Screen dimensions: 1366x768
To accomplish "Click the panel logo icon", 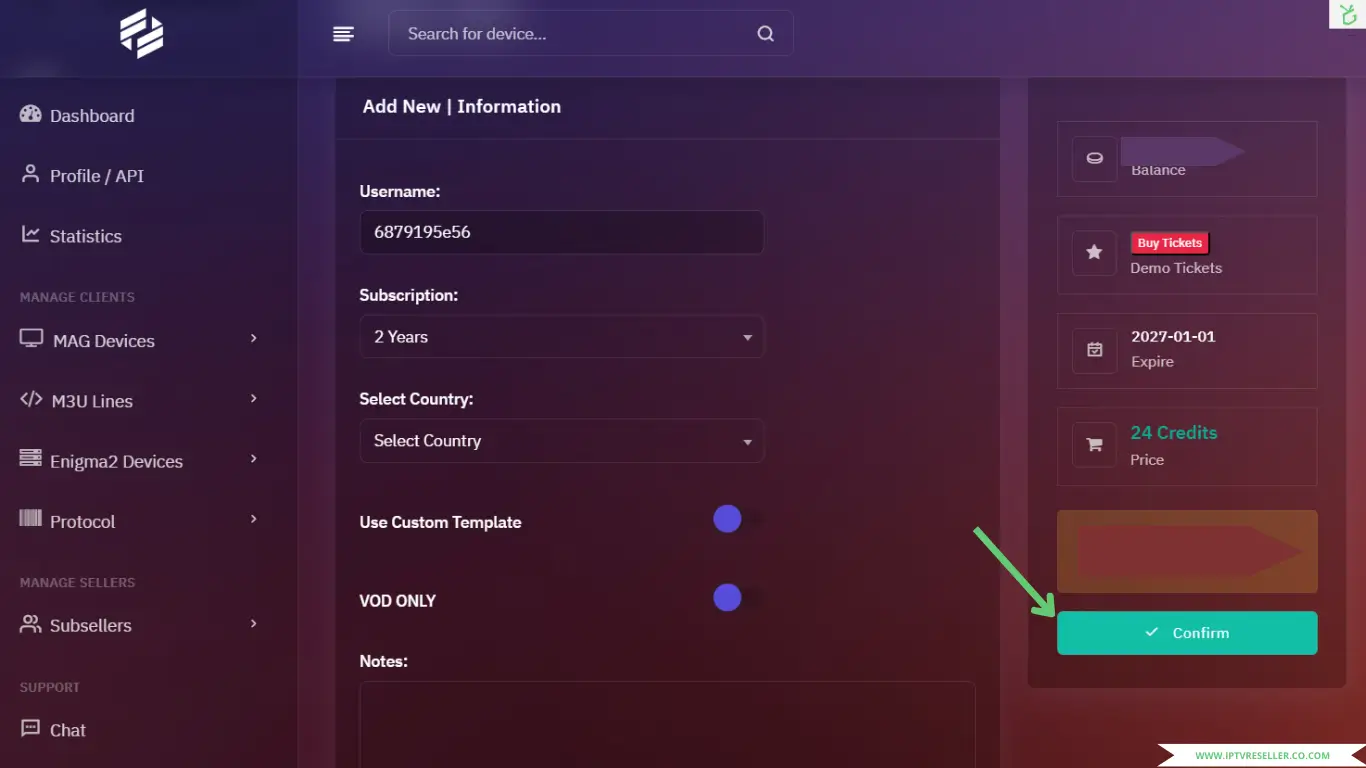I will [142, 34].
